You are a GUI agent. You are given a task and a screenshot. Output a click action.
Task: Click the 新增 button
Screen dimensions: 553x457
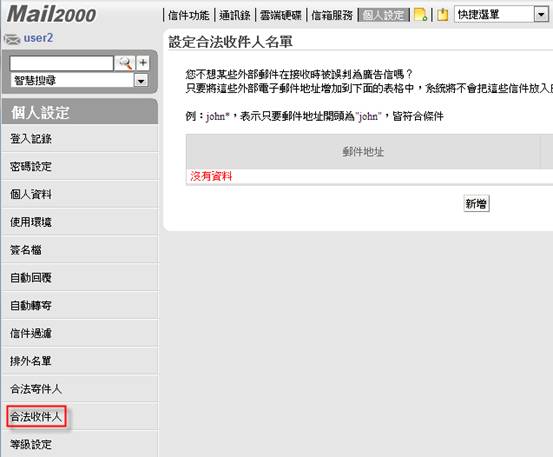point(476,203)
